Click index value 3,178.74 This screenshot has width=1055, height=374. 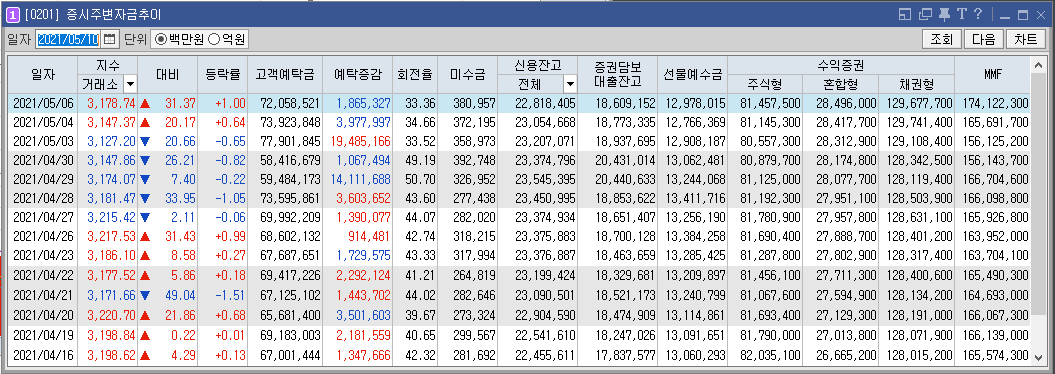click(x=111, y=103)
